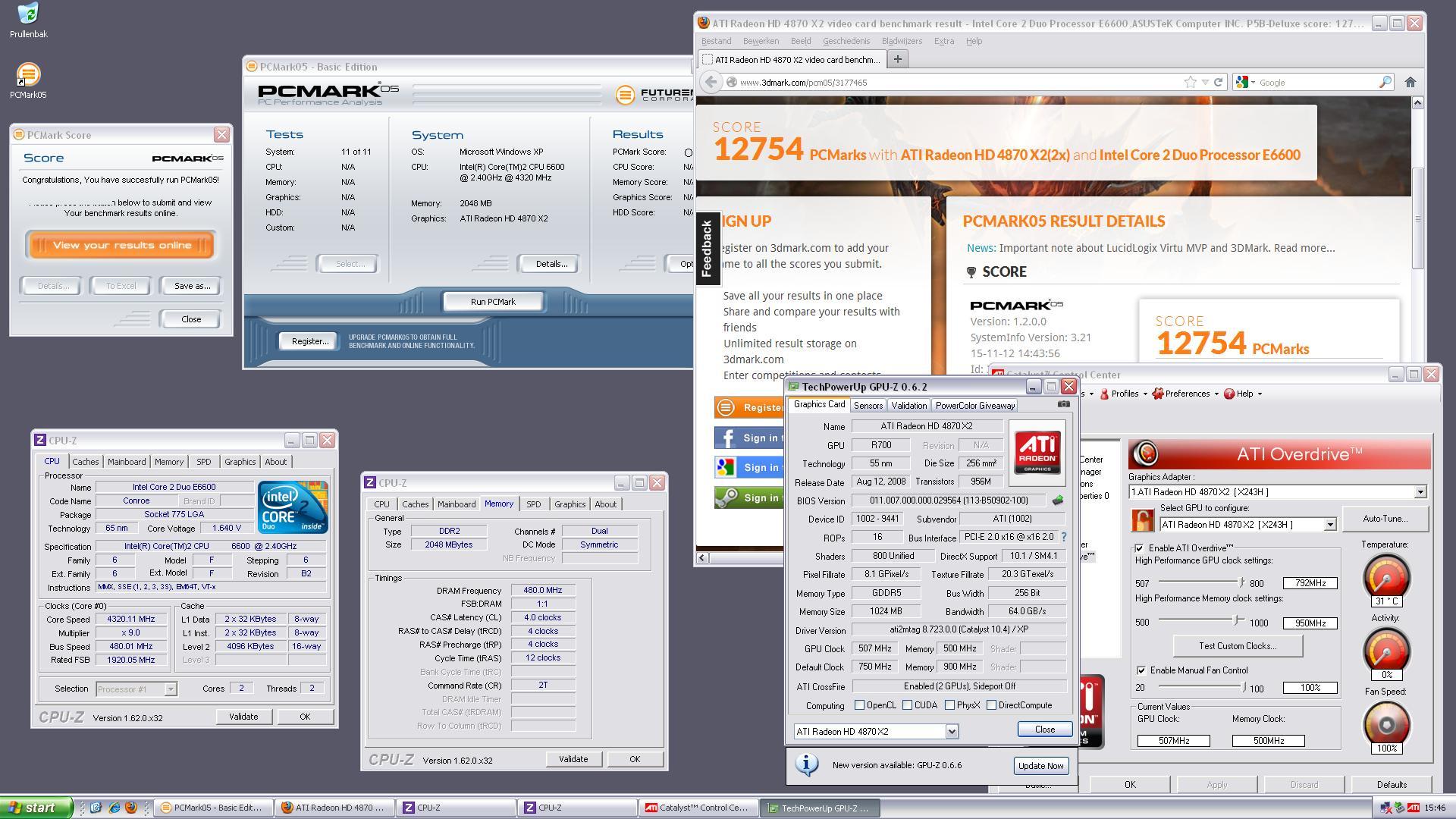Click the Catalyst Control Center taskbar button
This screenshot has width=1456, height=819.
point(698,808)
